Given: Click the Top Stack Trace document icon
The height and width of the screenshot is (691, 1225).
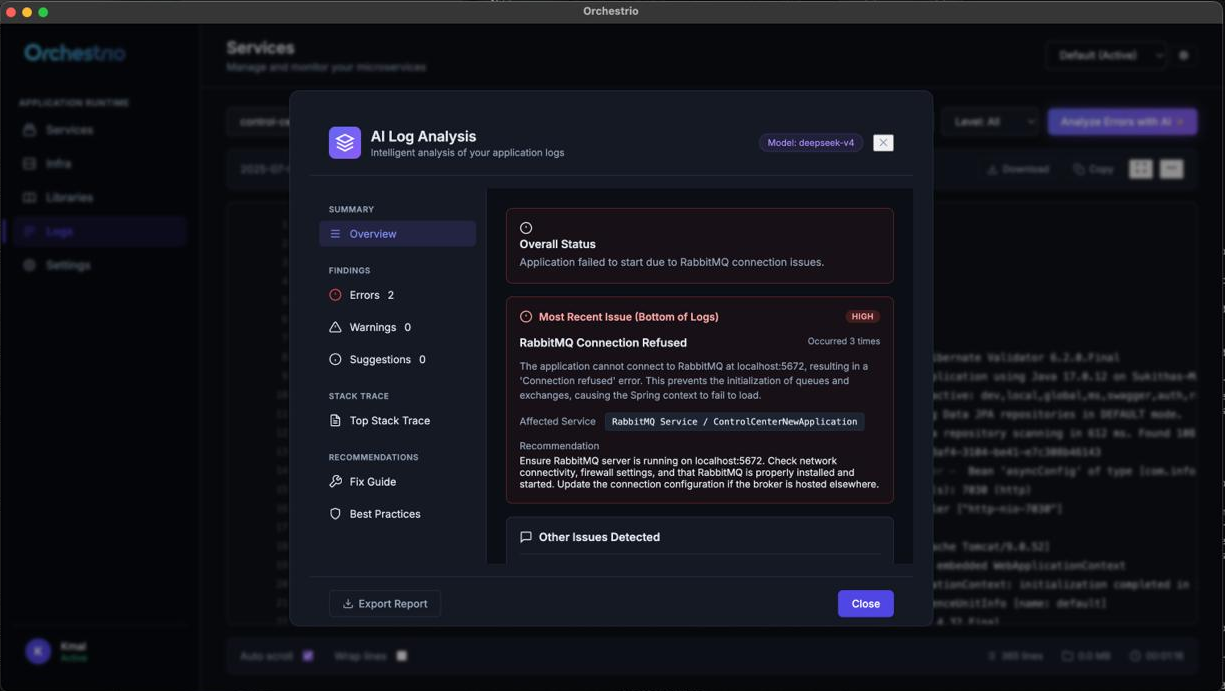Looking at the screenshot, I should click(x=335, y=421).
